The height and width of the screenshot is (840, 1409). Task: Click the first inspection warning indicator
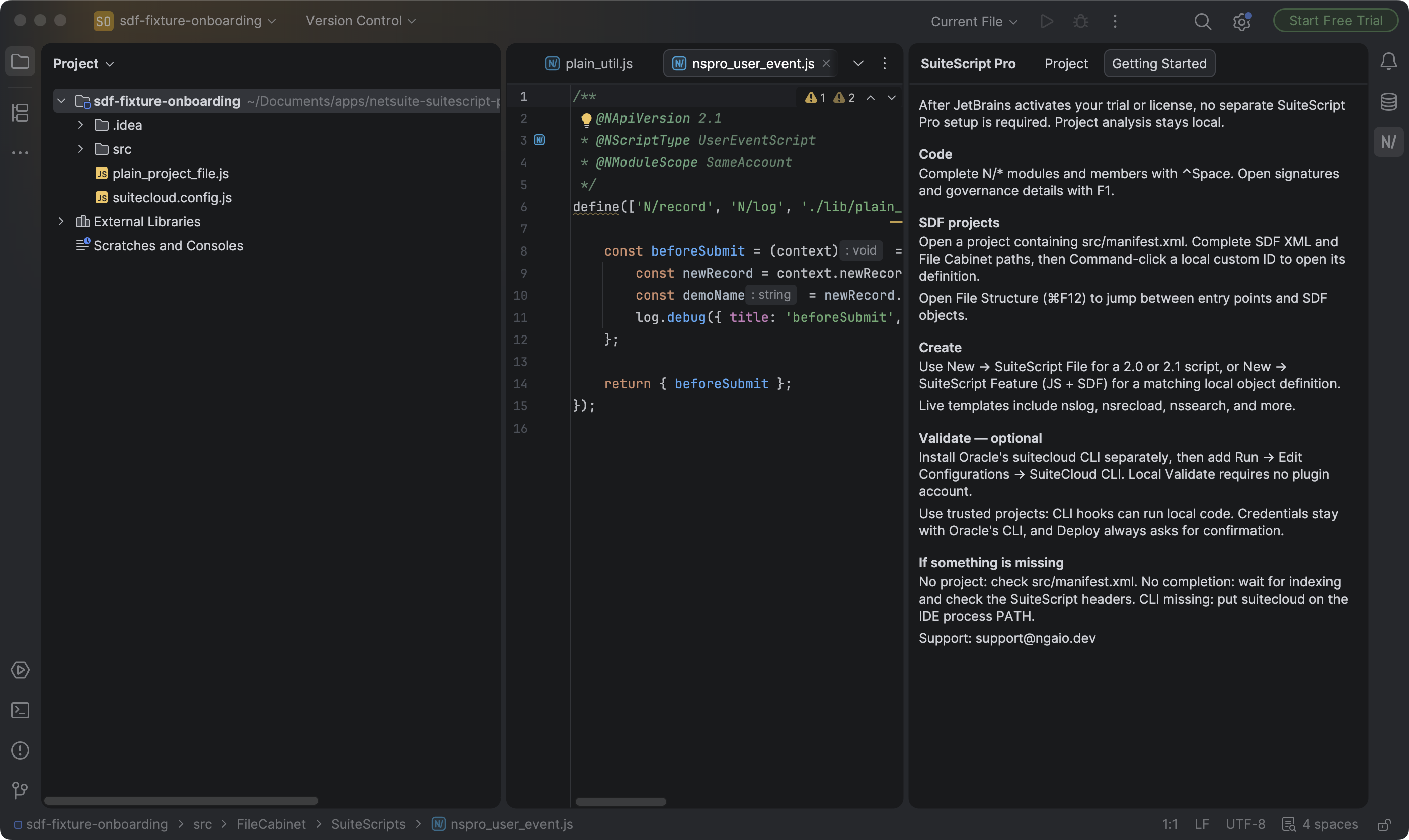(x=816, y=98)
